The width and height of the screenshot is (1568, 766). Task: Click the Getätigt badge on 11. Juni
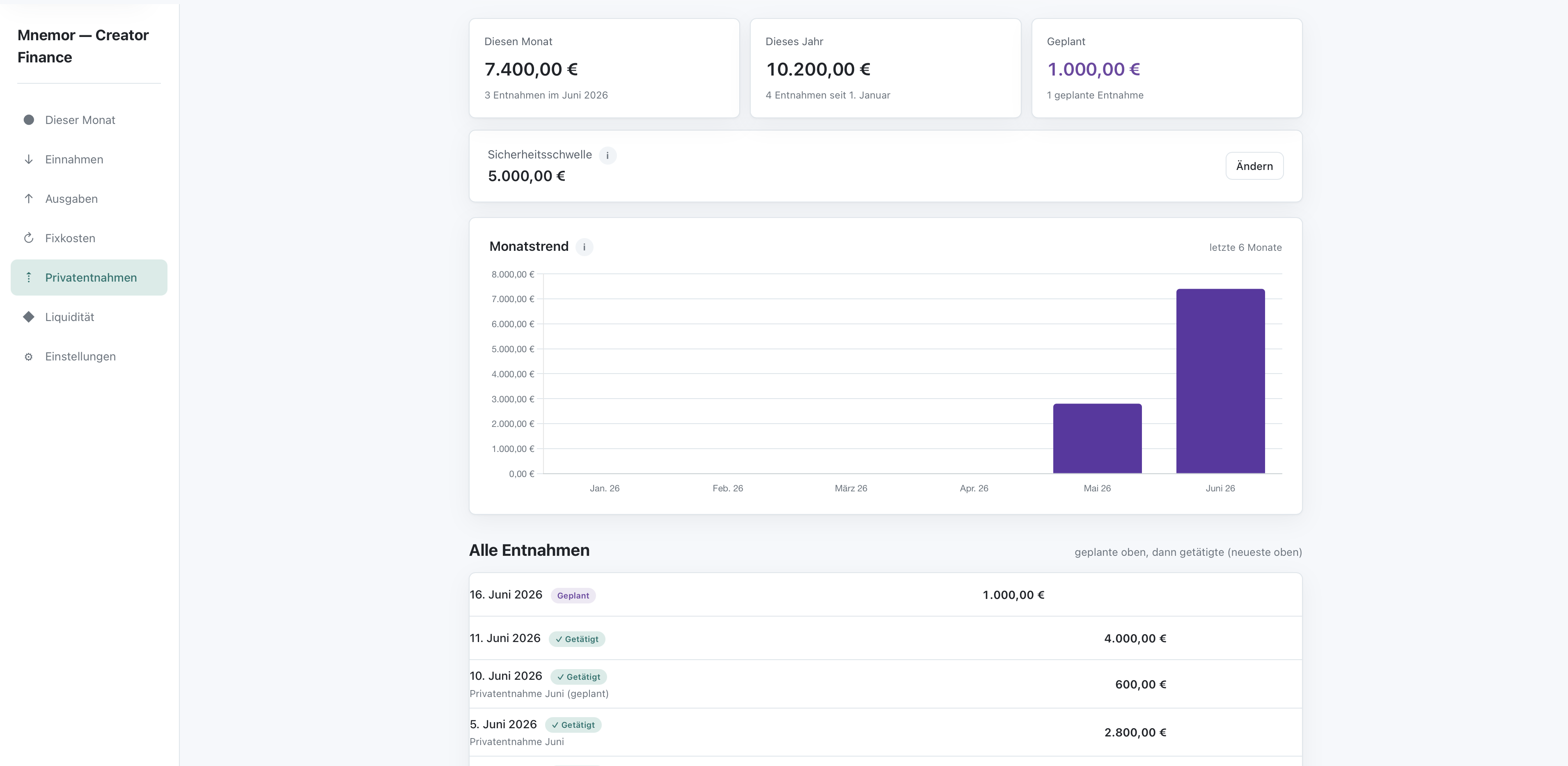pos(576,639)
